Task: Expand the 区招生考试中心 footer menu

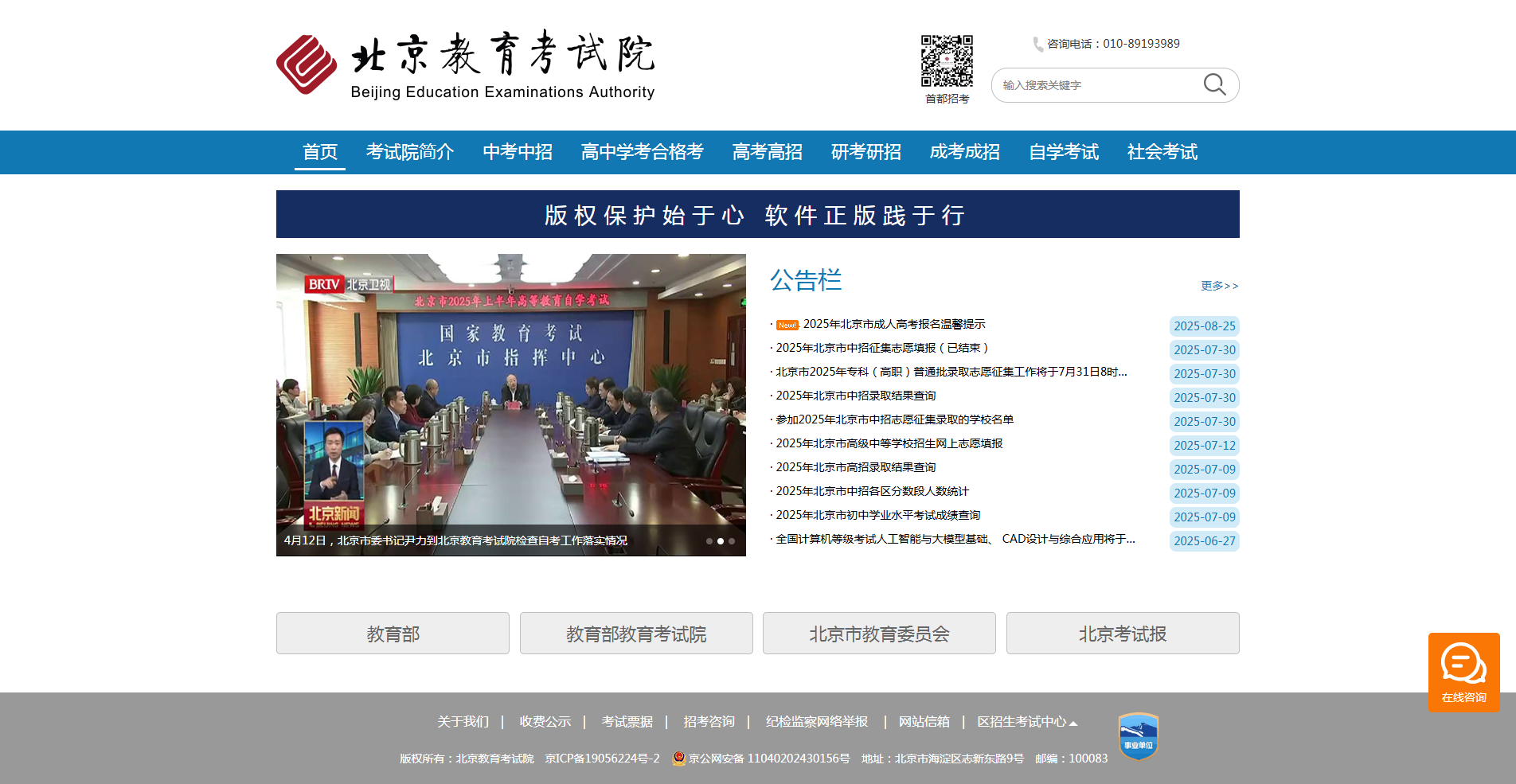Action: [x=1029, y=722]
